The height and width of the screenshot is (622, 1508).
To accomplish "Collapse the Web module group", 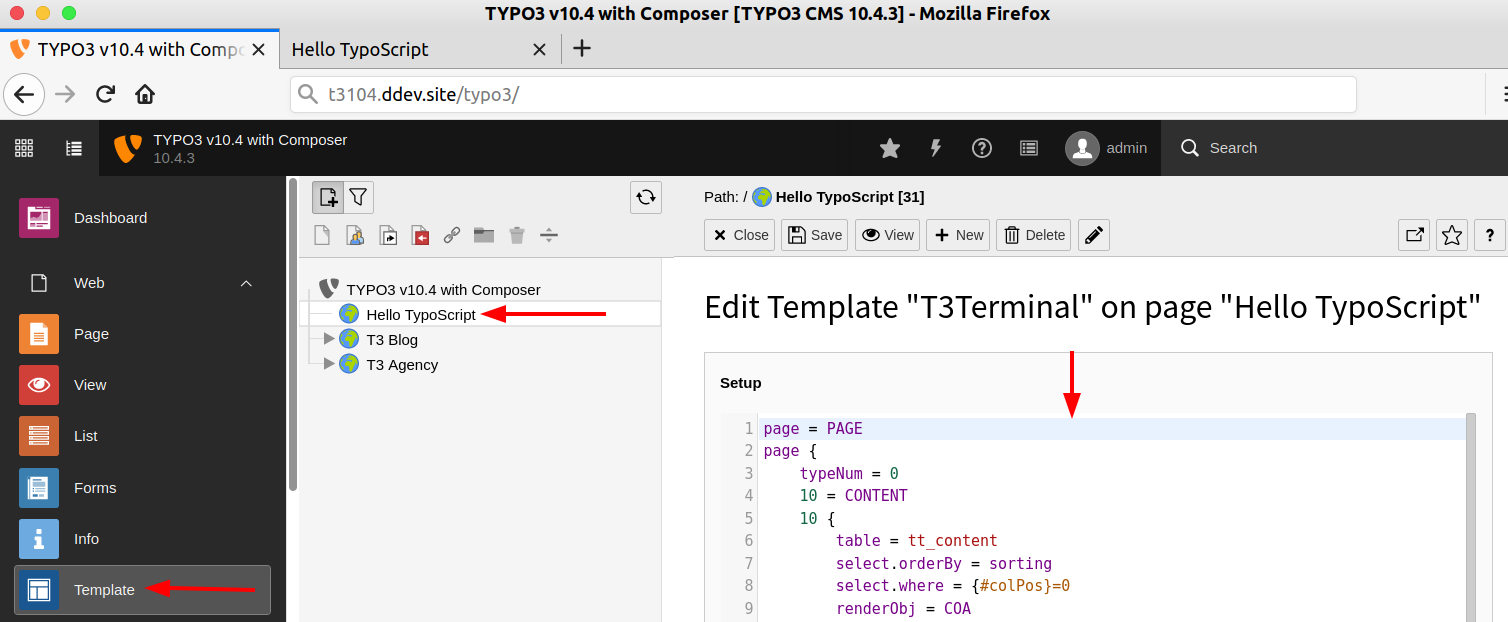I will 246,283.
